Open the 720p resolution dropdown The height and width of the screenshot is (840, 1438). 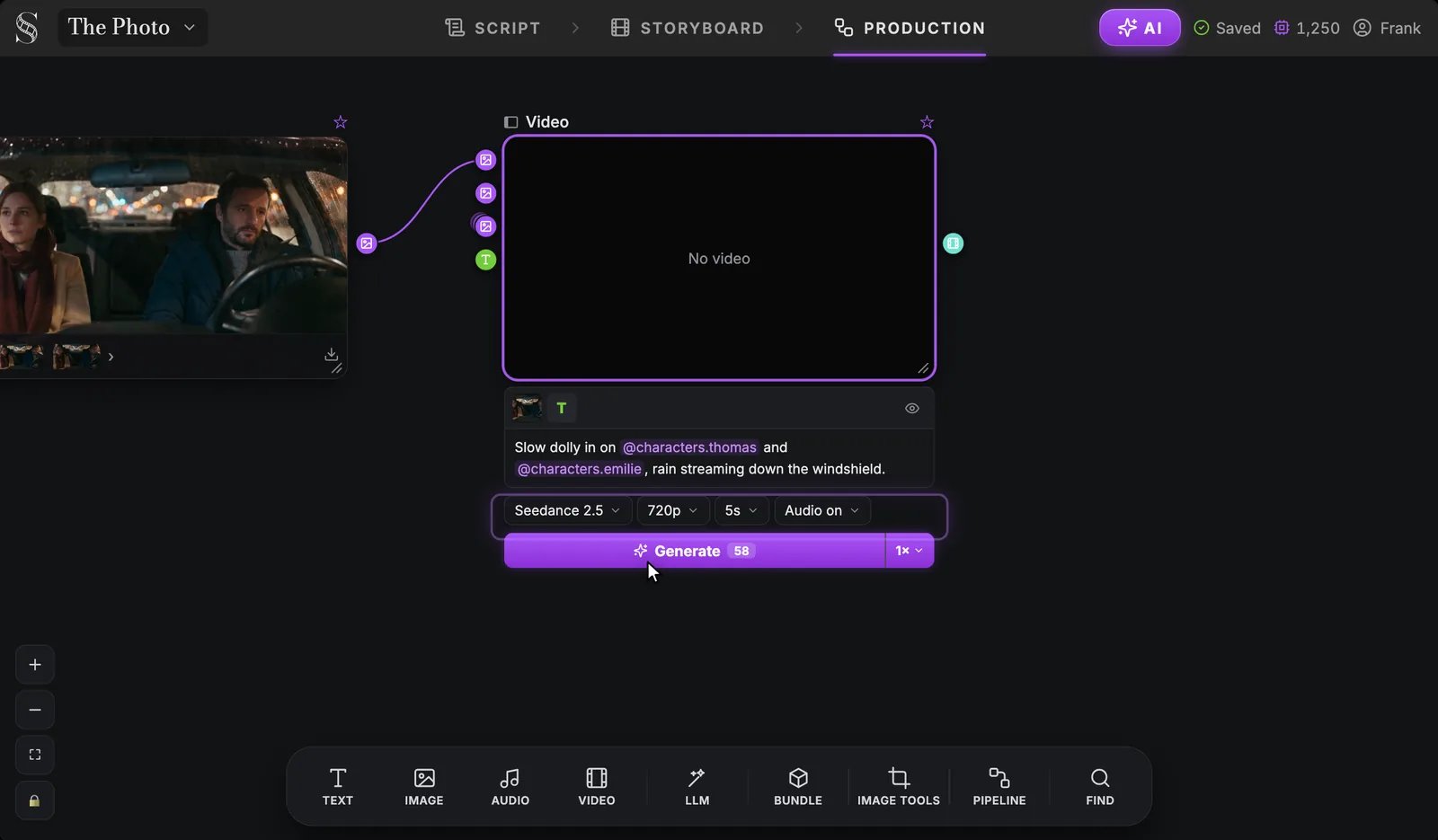click(x=673, y=510)
